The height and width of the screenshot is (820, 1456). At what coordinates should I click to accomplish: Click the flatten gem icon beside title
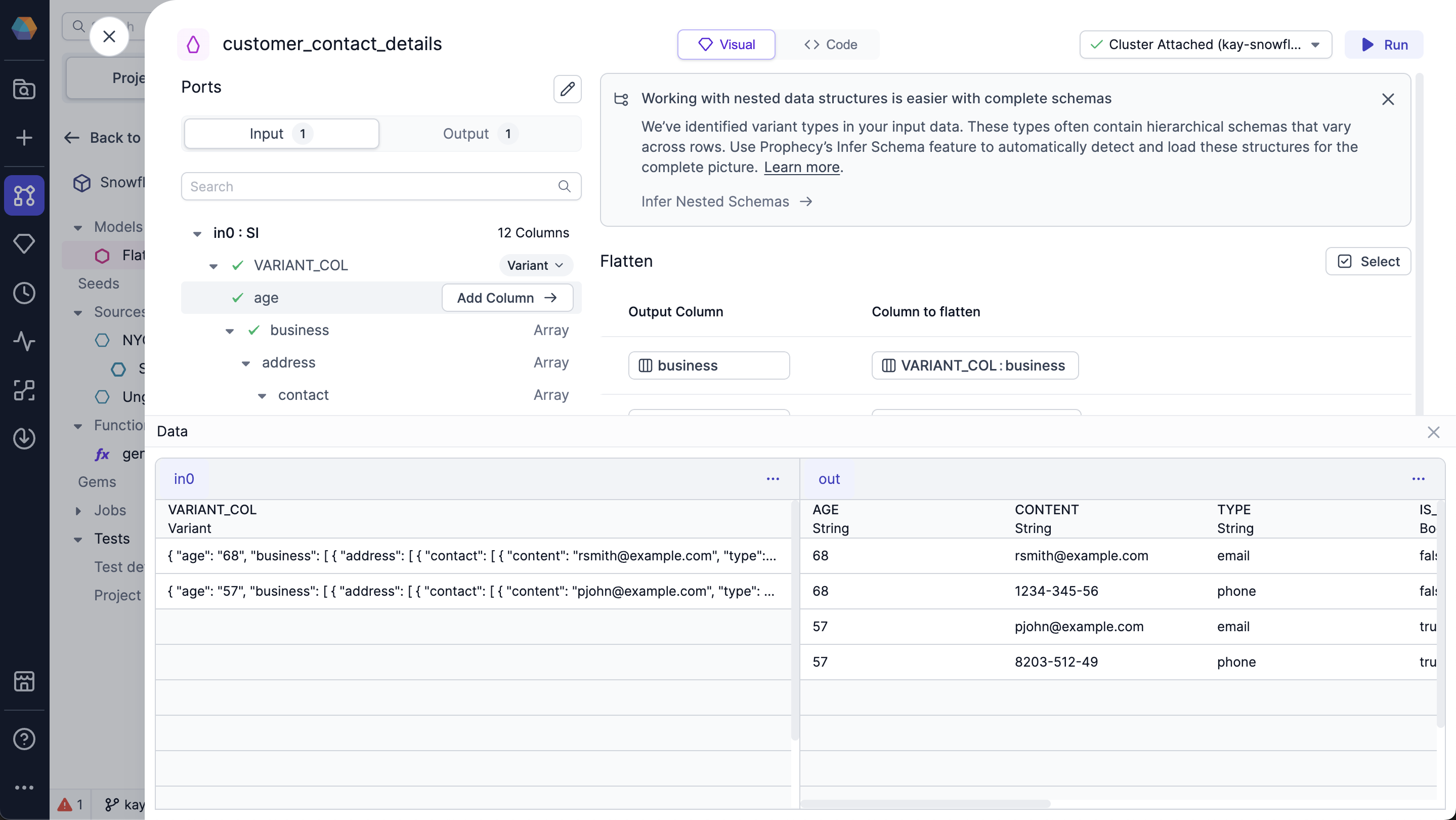[193, 44]
